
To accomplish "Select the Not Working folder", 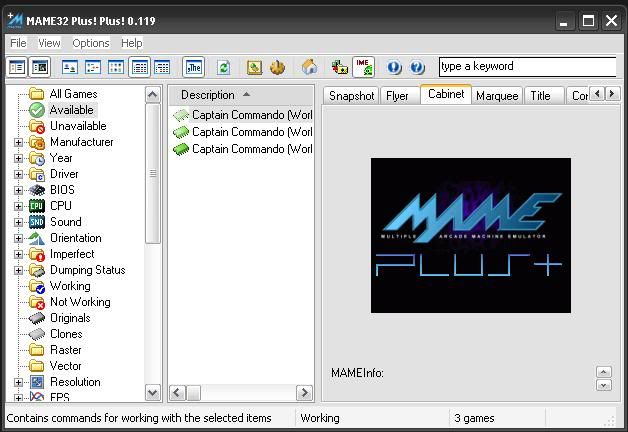I will pyautogui.click(x=70, y=302).
